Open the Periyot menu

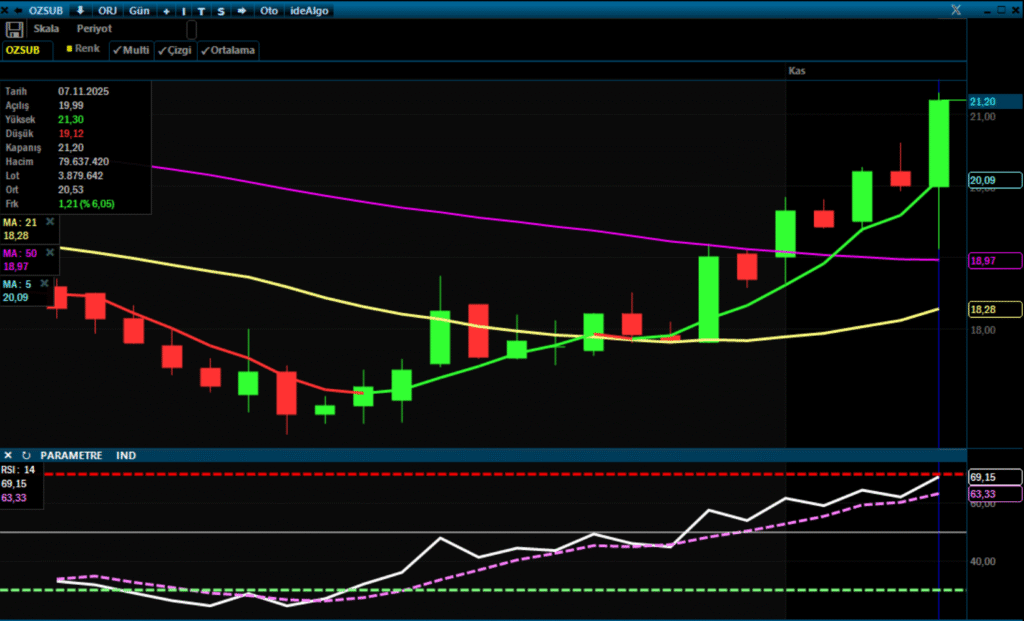[x=94, y=29]
